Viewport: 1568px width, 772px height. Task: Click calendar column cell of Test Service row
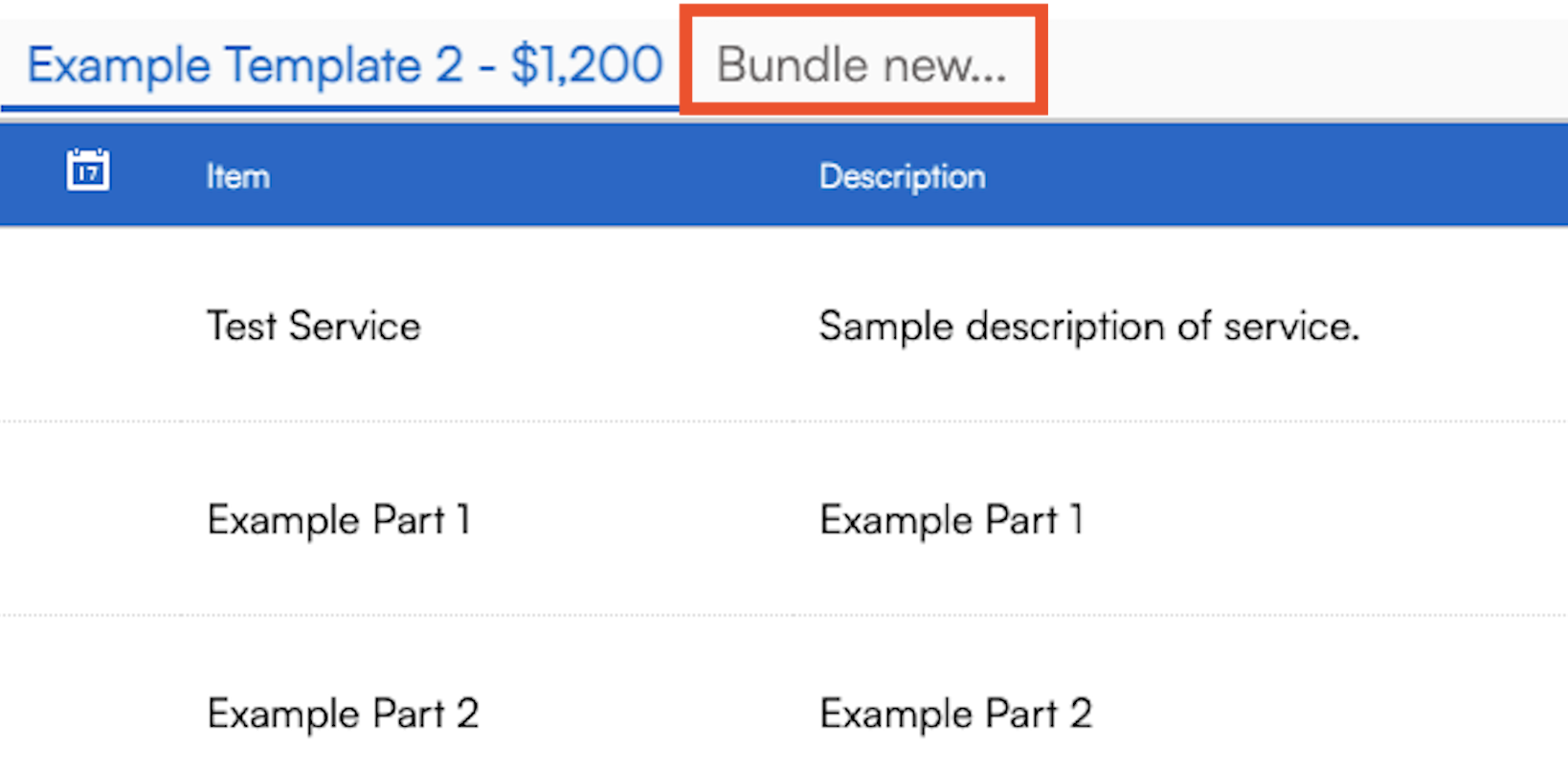pos(87,327)
